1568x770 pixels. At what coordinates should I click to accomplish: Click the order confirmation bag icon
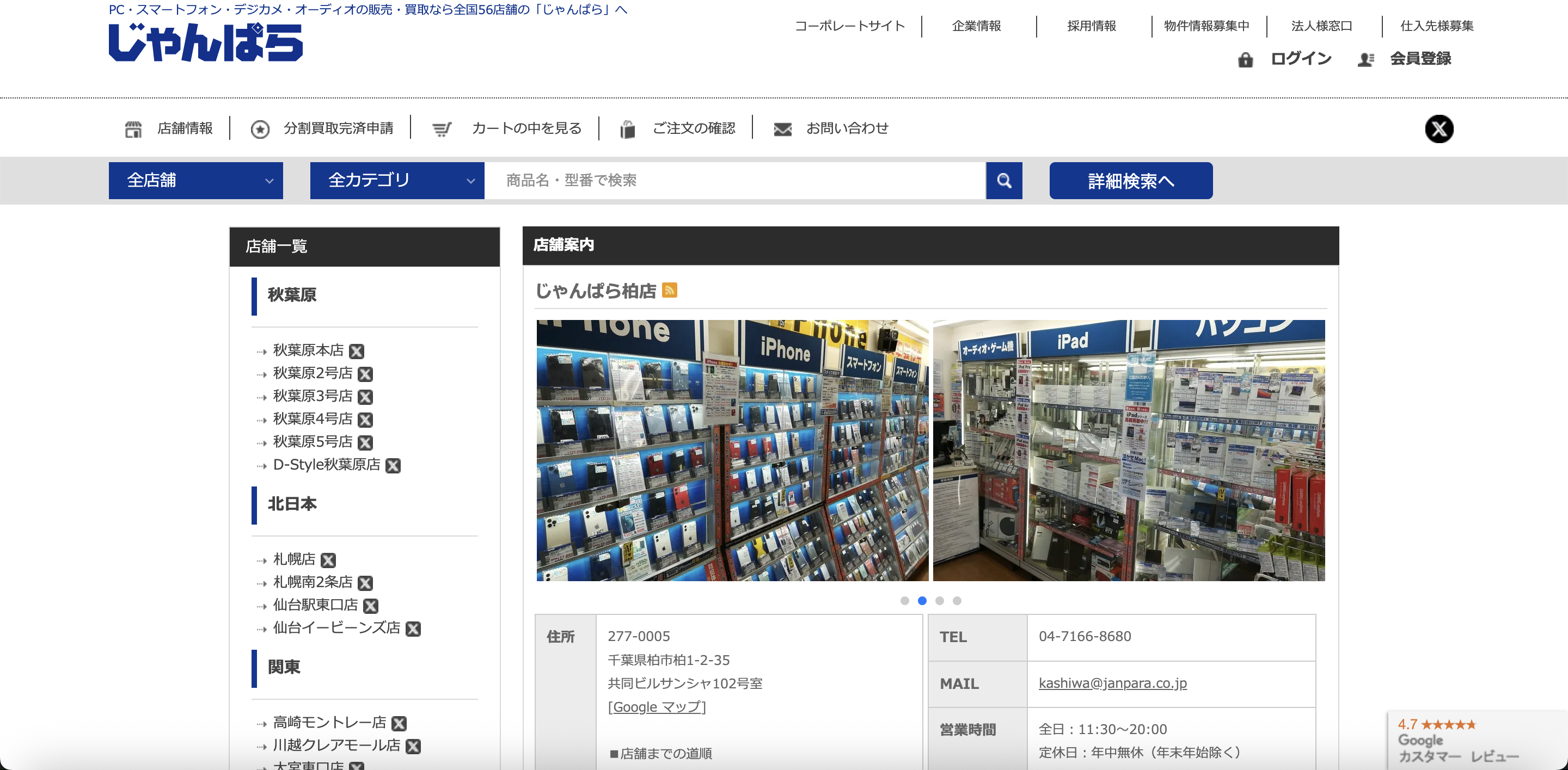628,129
